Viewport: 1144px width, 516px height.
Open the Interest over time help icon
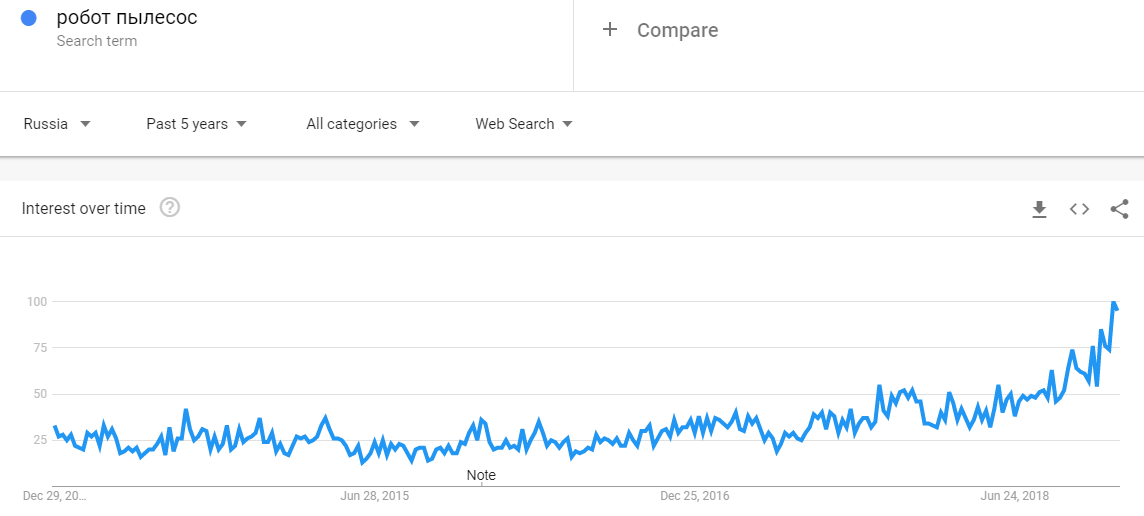(x=170, y=208)
